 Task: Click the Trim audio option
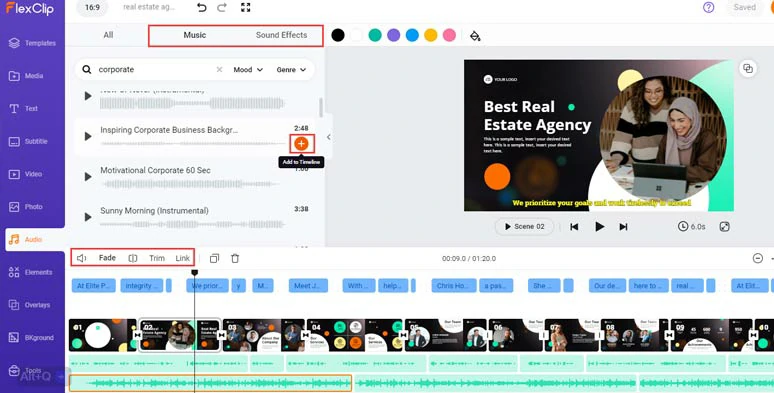pyautogui.click(x=157, y=258)
